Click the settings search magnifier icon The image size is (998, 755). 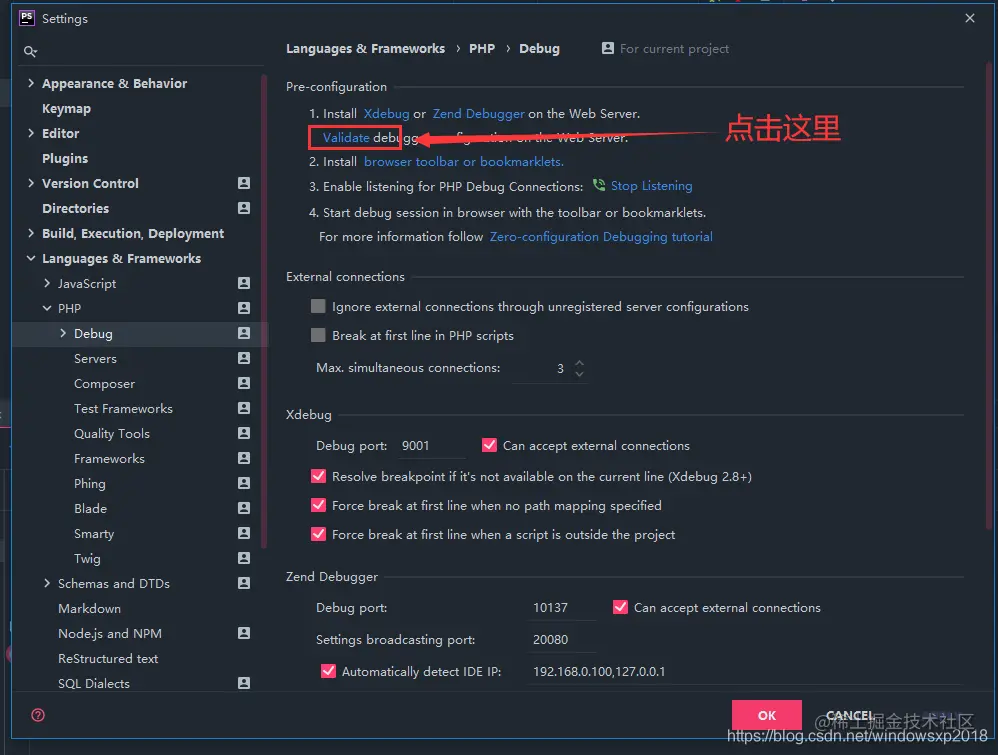30,52
